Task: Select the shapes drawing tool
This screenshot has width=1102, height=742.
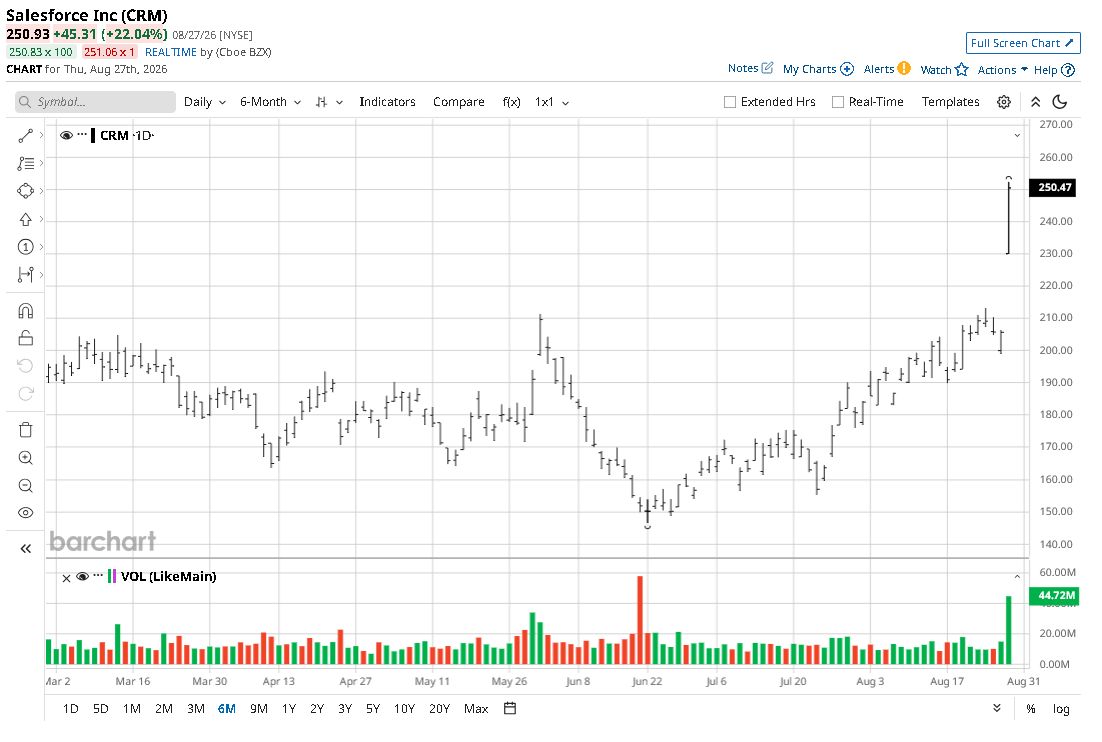Action: [25, 190]
